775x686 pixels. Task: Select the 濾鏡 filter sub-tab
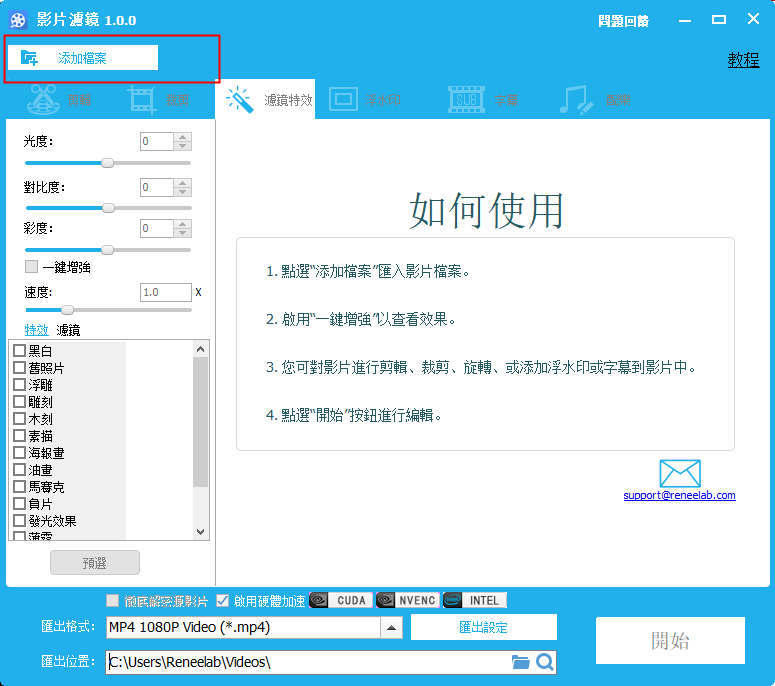tap(68, 330)
